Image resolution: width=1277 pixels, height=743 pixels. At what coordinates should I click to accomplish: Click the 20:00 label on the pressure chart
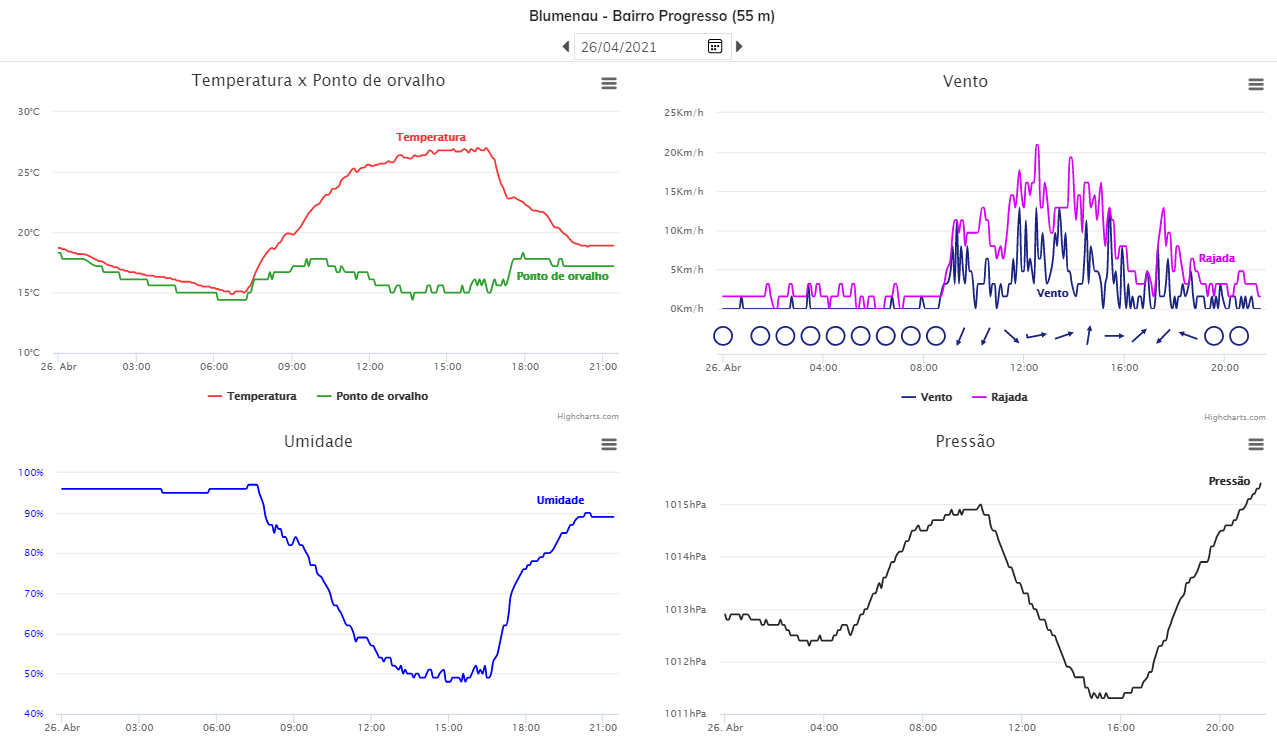pos(1220,728)
